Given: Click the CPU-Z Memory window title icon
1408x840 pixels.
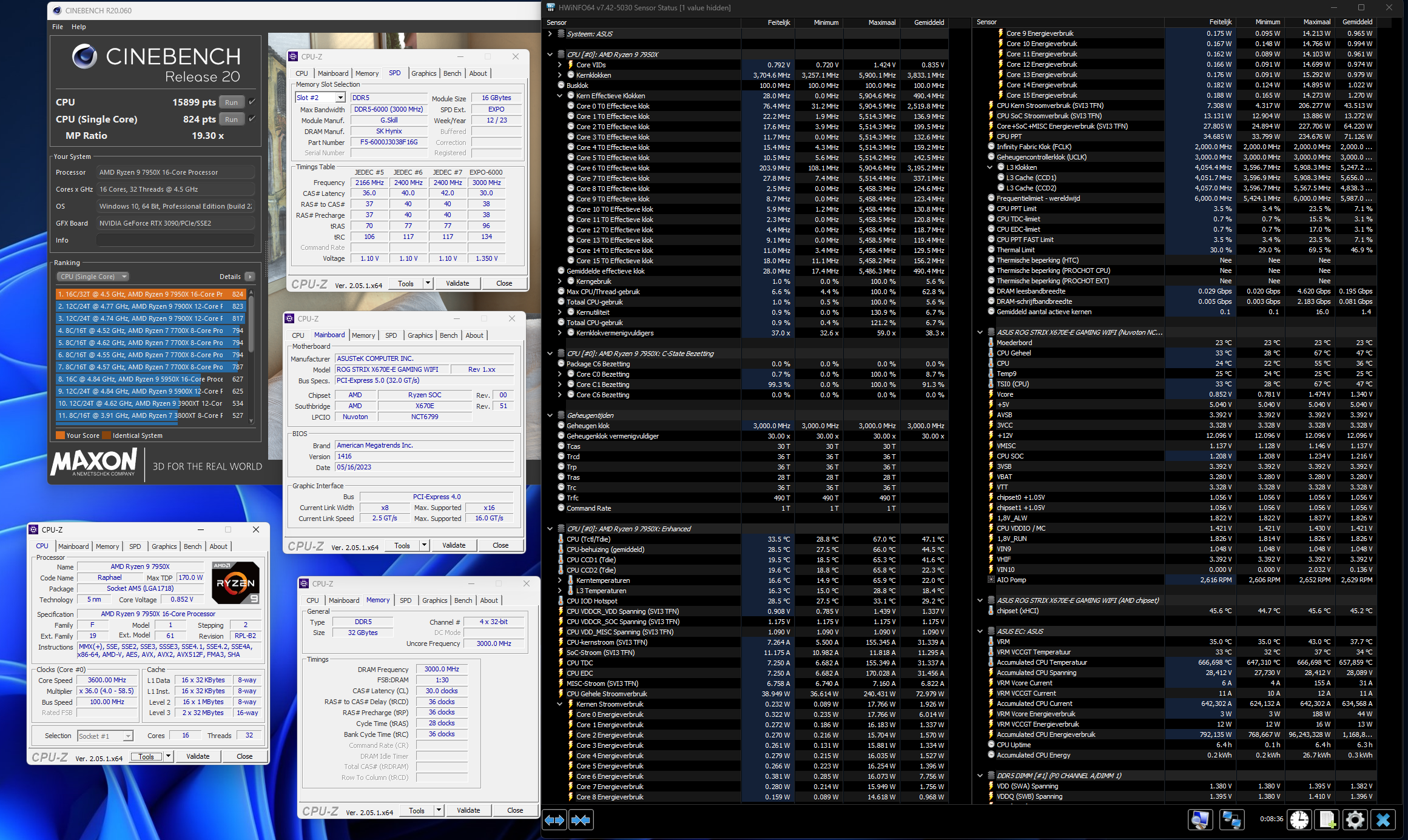Looking at the screenshot, I should click(305, 583).
